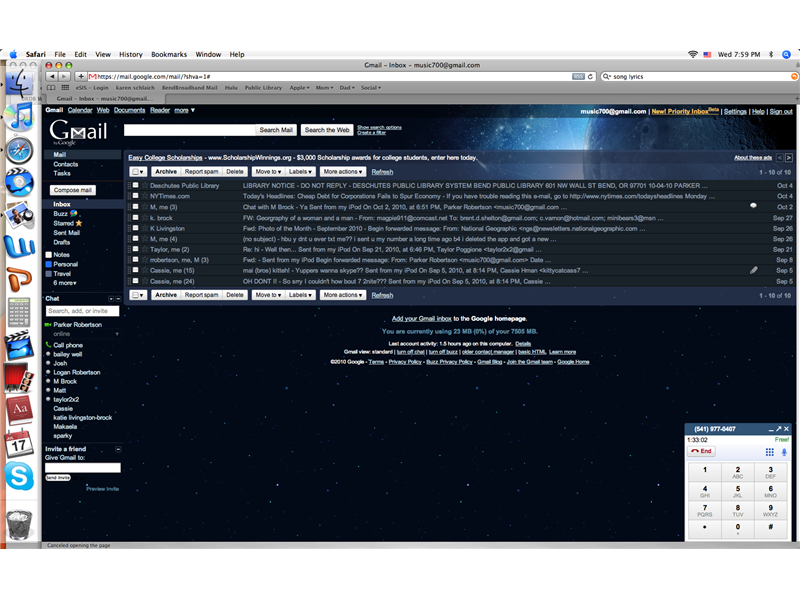Screen dimensions: 800x600
Task: Click the Gmail search input field
Action: click(x=189, y=130)
